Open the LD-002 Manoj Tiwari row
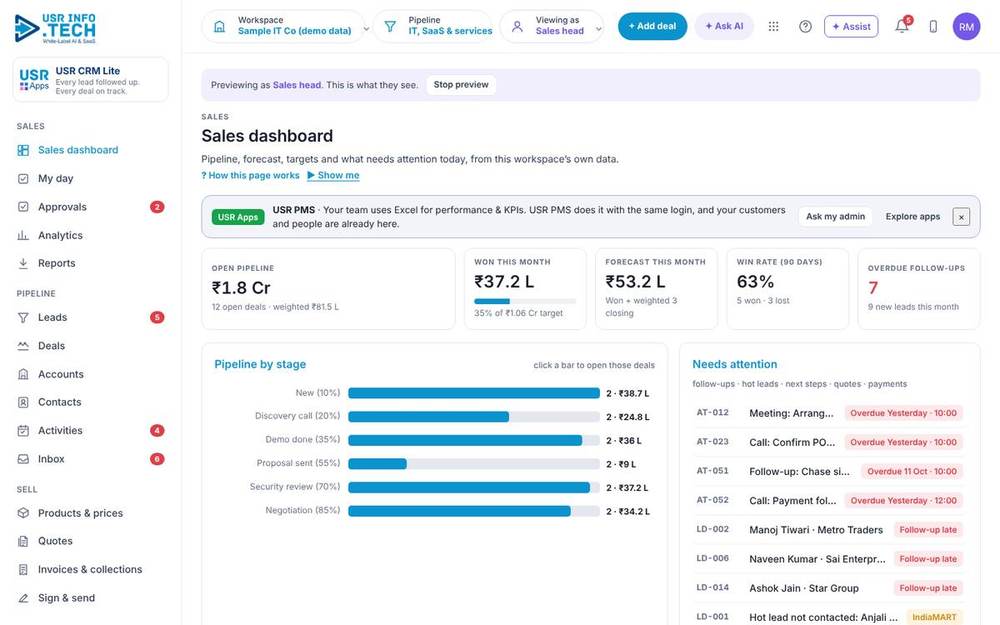The height and width of the screenshot is (625, 1000). (x=828, y=530)
